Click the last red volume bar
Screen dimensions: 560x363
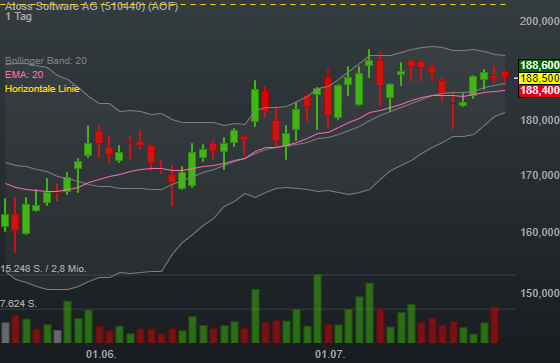tap(494, 325)
